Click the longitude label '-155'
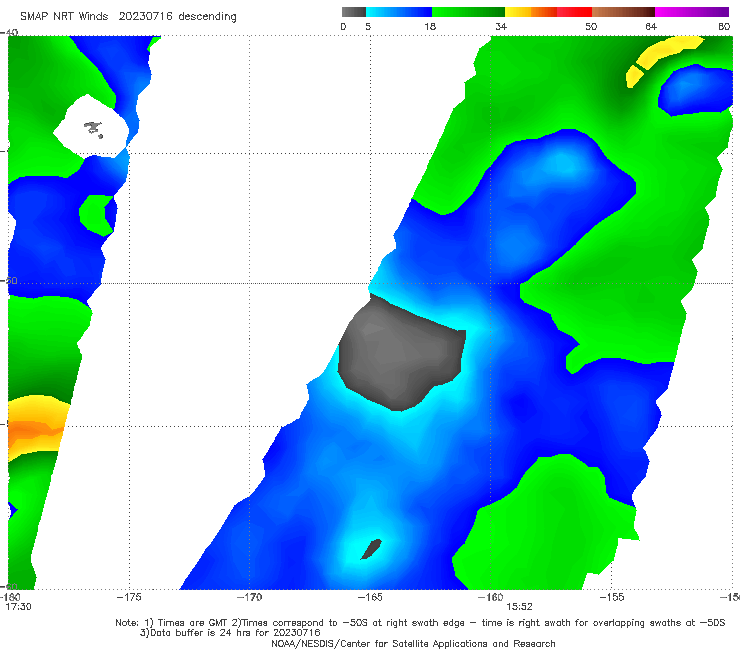This screenshot has height=650, width=740. click(612, 597)
